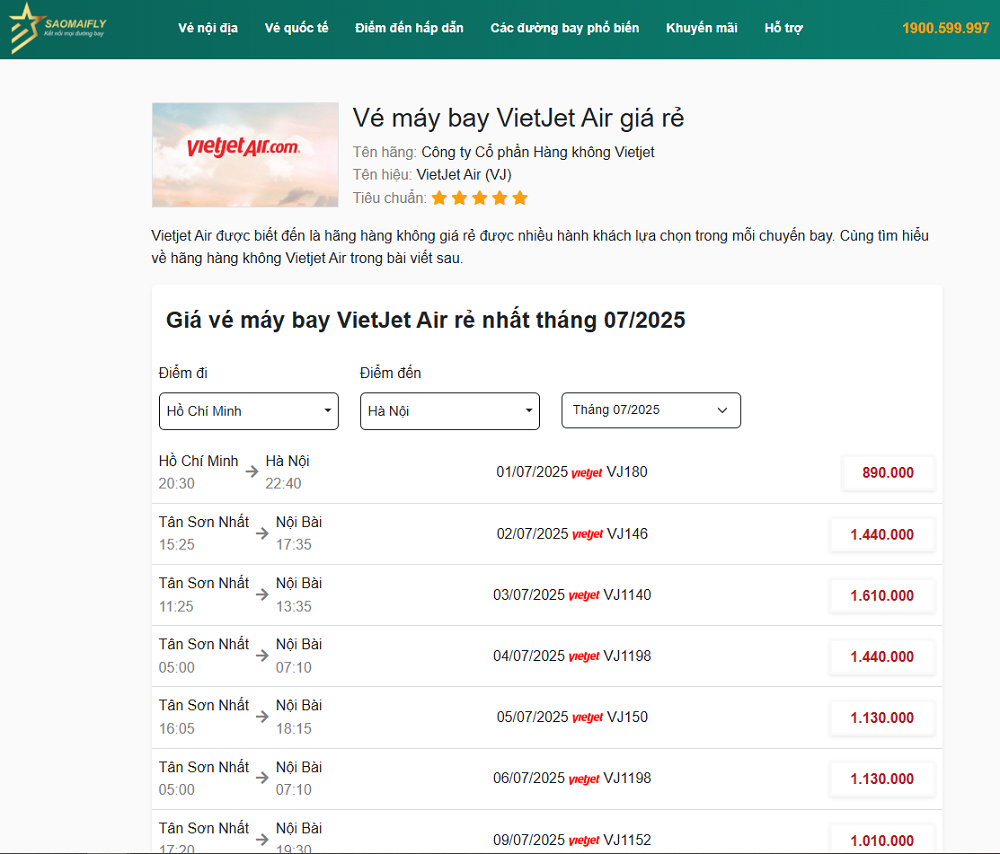Click Công ty Cổ phần Hàng không Vietjet text
This screenshot has width=1000, height=854.
point(538,152)
